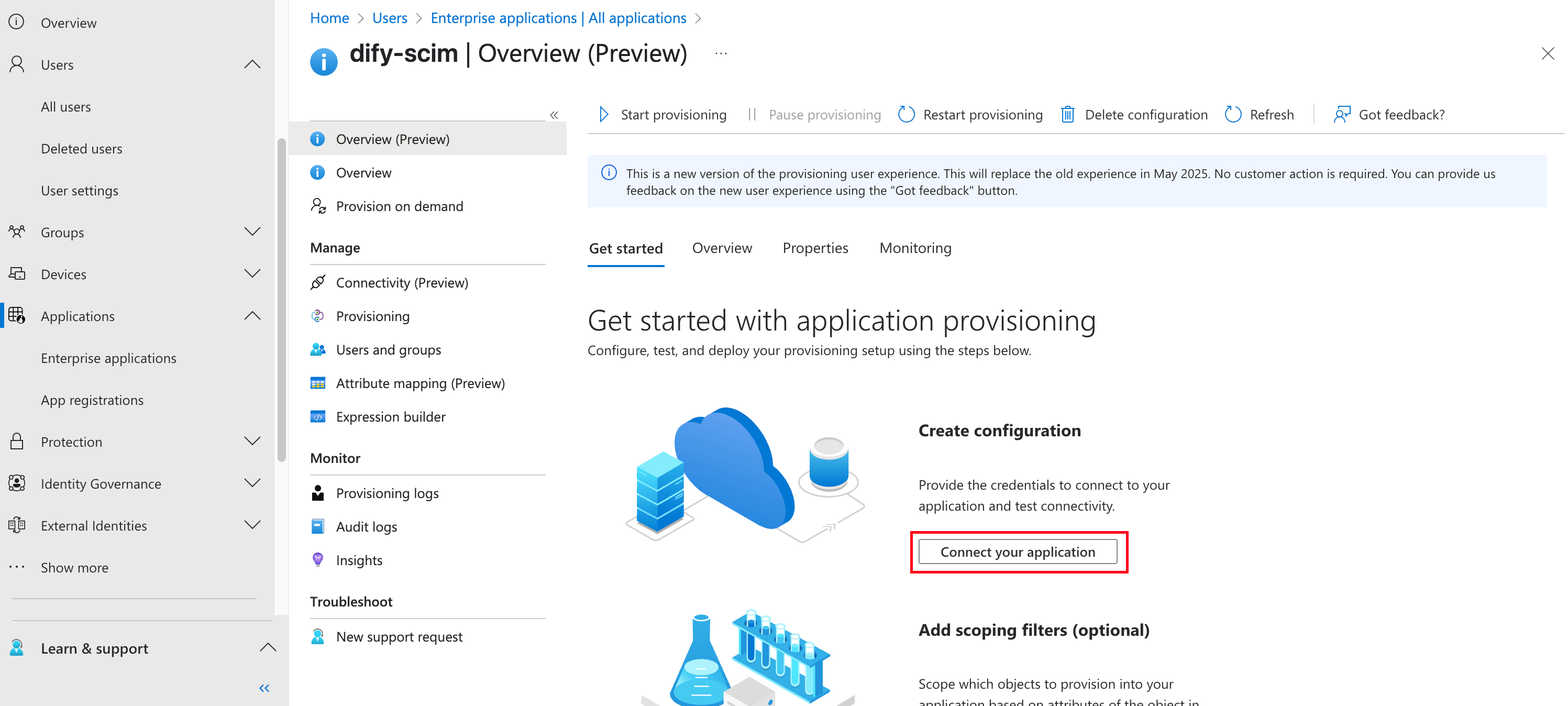The width and height of the screenshot is (1568, 706).
Task: Click the left sidebar vertical scrollbar
Action: point(281,300)
